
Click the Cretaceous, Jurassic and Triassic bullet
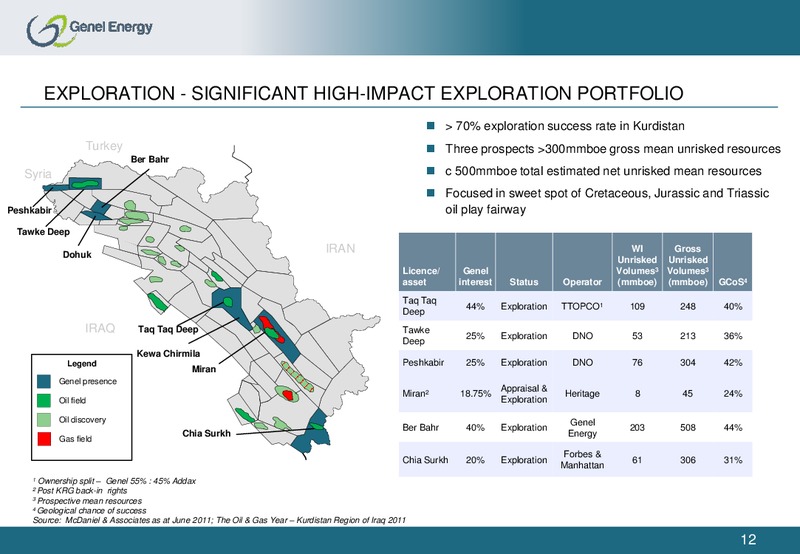tap(607, 201)
